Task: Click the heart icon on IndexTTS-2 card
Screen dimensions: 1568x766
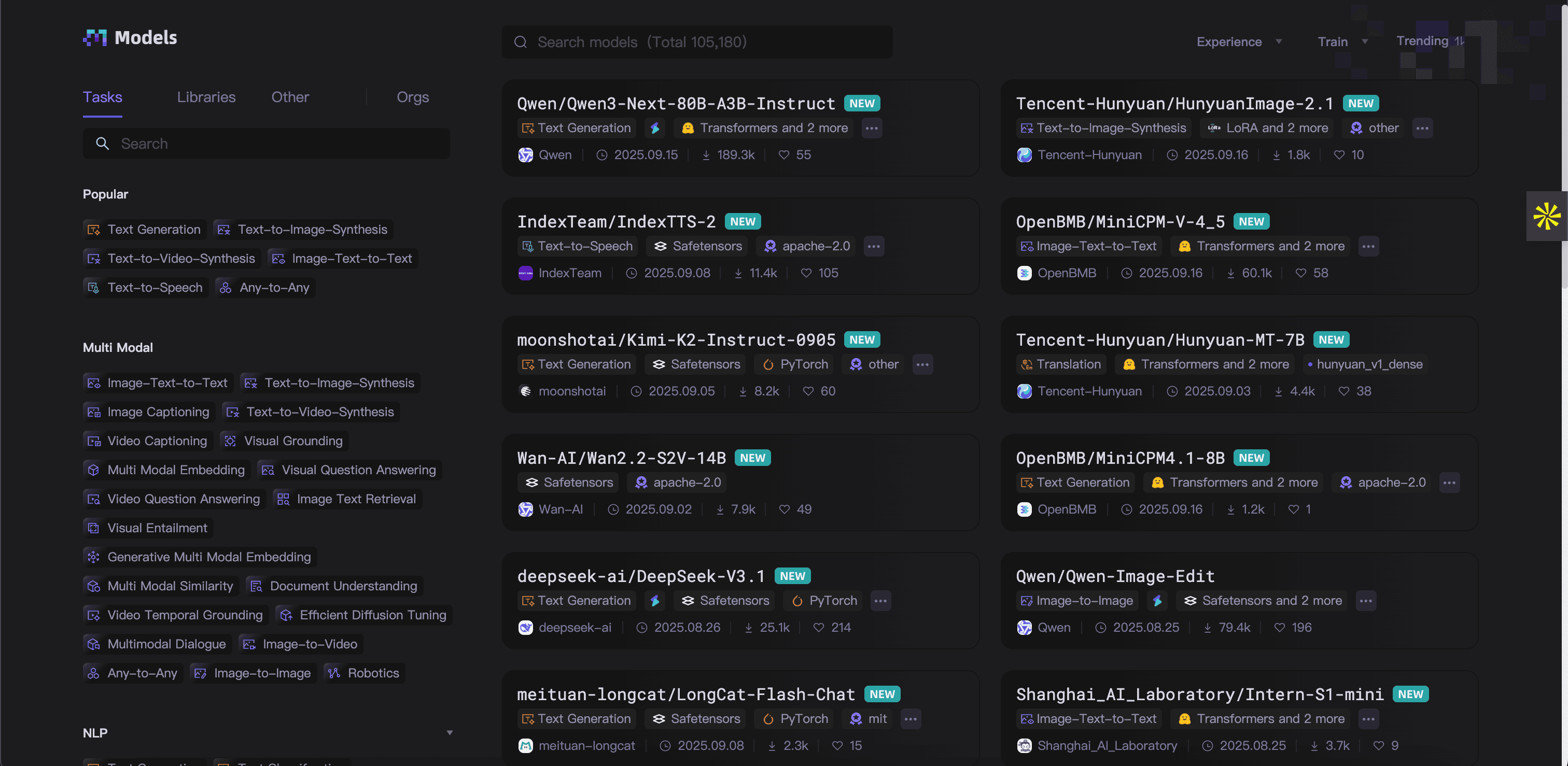Action: [806, 273]
